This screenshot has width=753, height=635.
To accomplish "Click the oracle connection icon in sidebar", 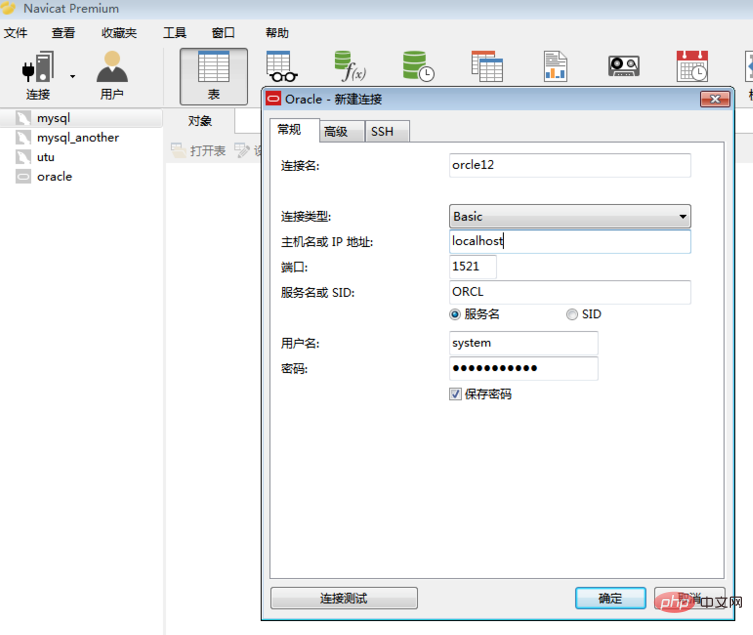I will click(x=23, y=177).
